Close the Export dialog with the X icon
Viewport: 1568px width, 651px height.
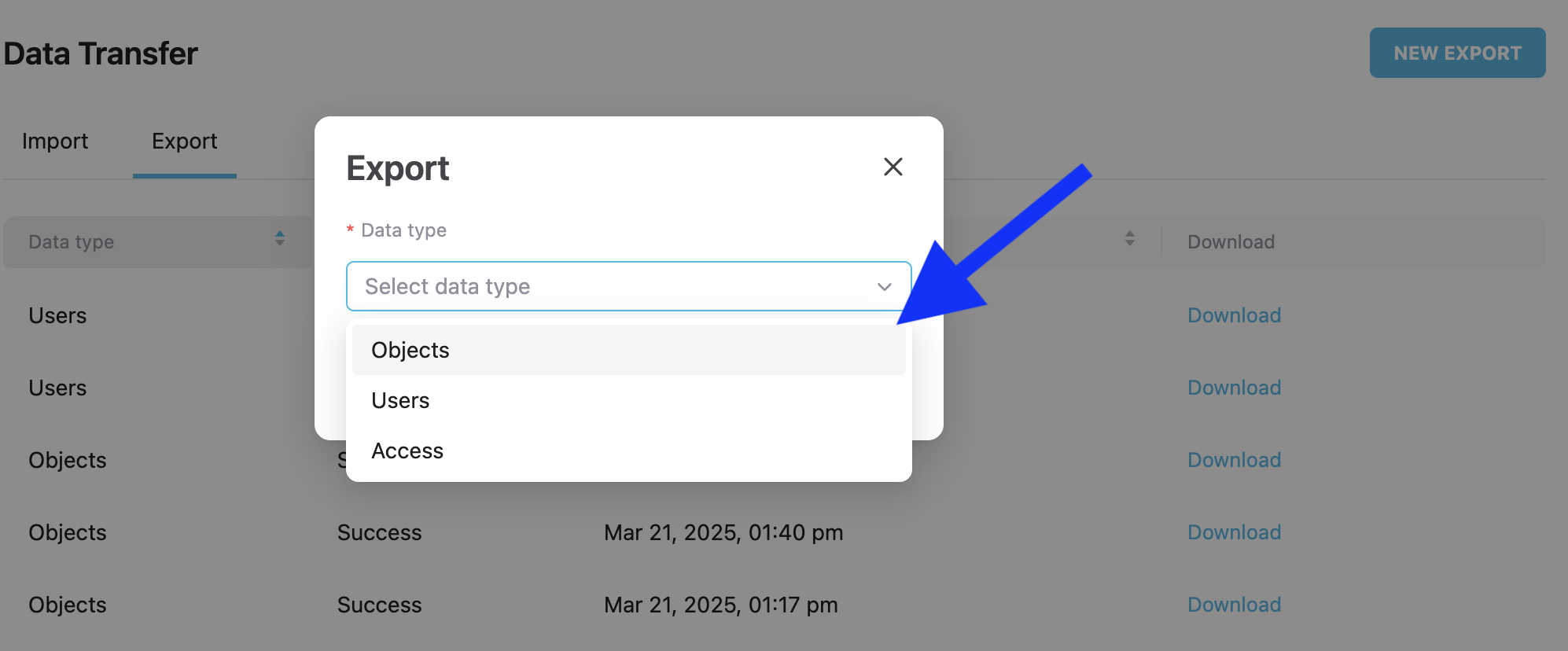[x=893, y=167]
